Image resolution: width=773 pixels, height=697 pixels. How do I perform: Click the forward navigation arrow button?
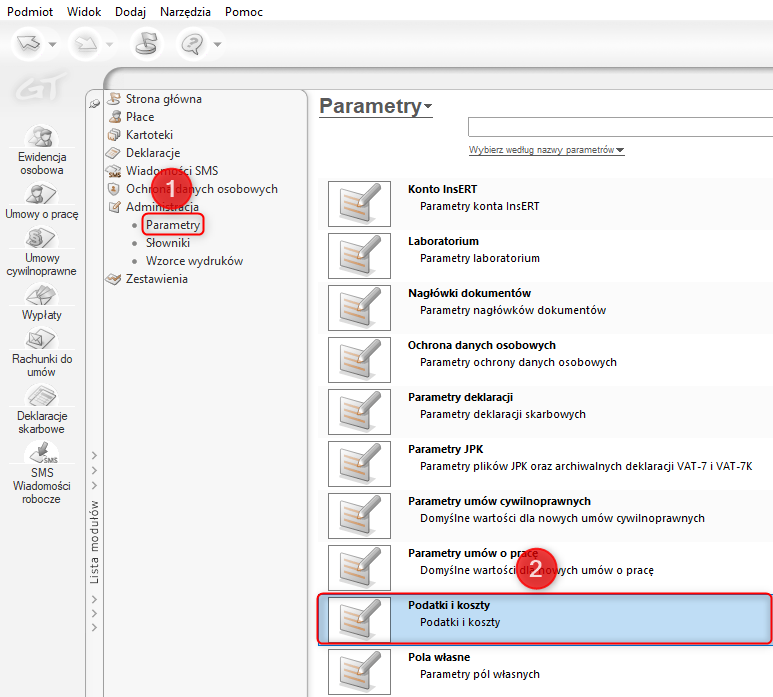pos(86,44)
